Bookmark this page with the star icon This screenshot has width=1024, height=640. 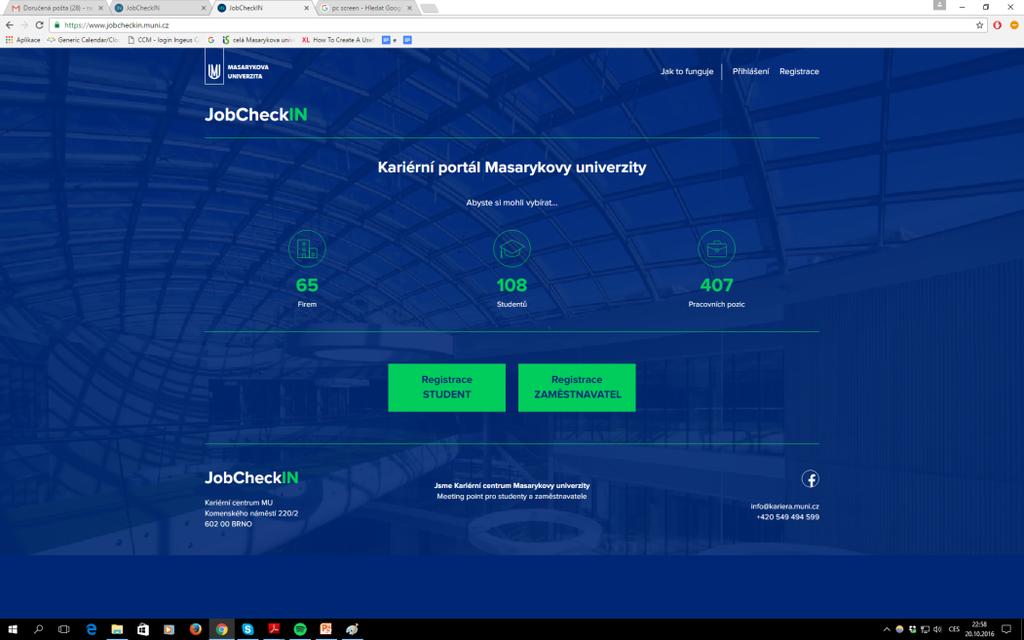coord(980,25)
